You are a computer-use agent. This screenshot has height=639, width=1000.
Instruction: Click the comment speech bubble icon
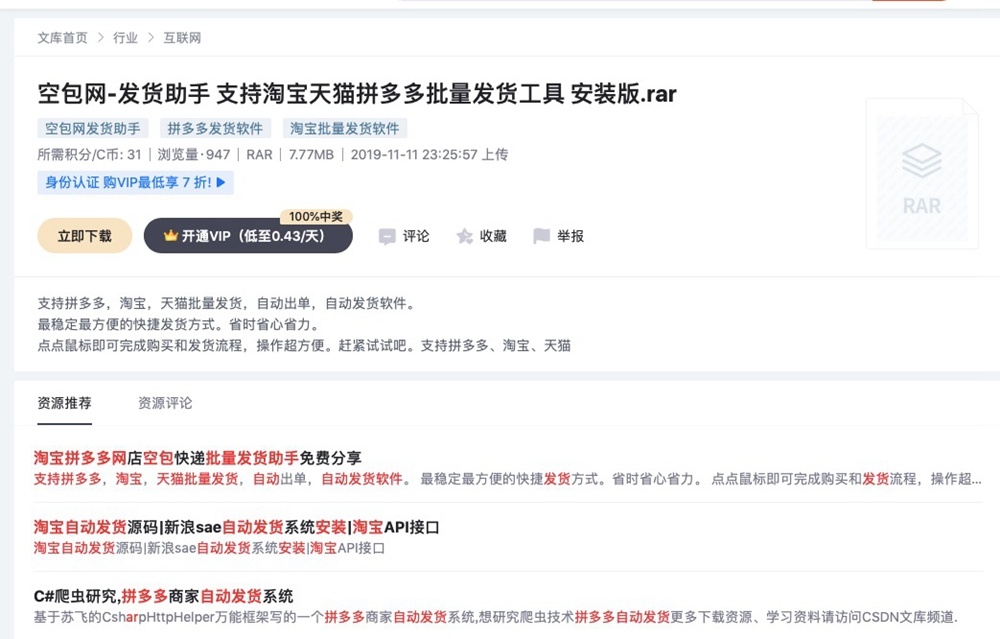386,237
